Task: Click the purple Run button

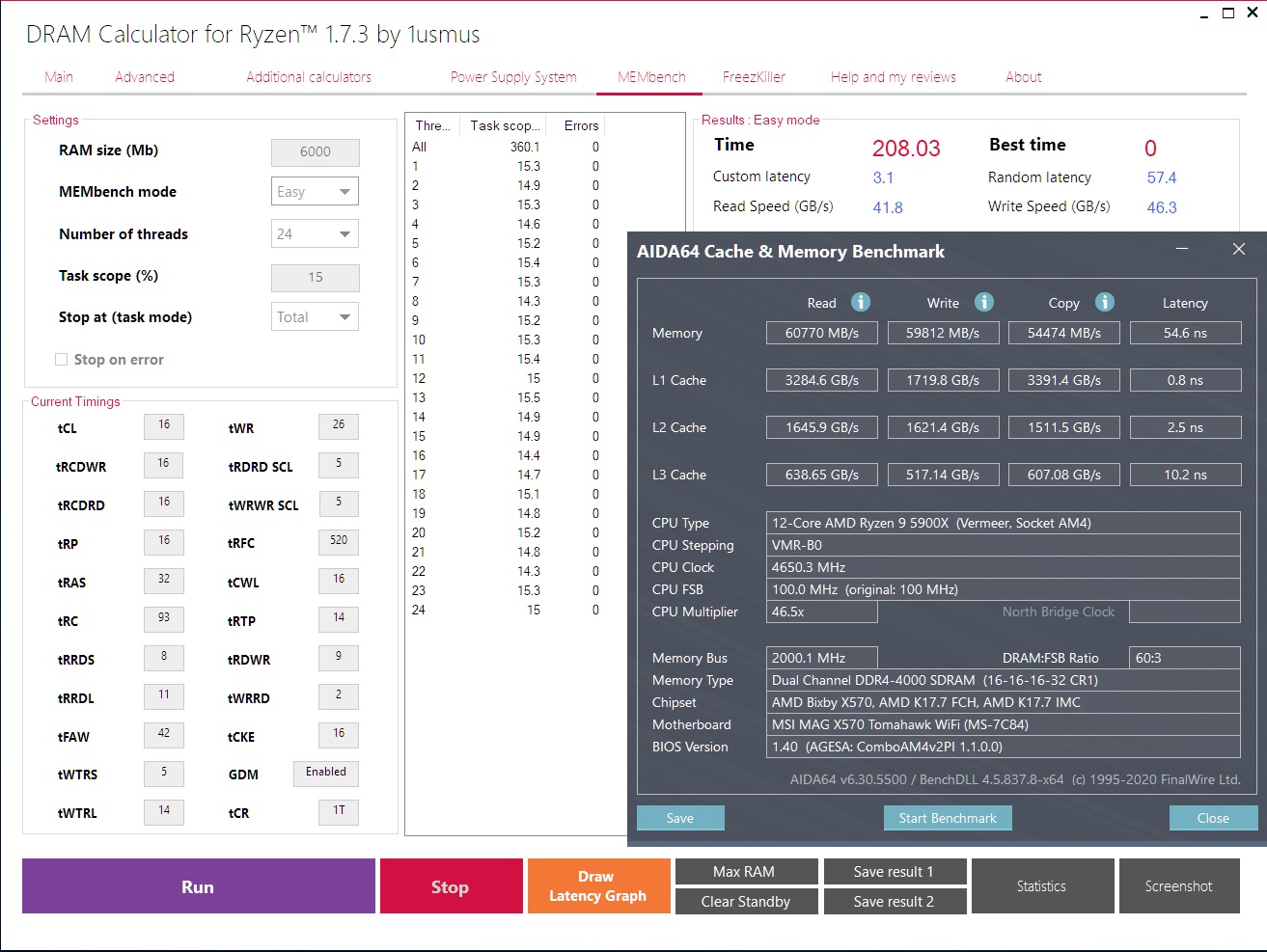Action: (199, 885)
